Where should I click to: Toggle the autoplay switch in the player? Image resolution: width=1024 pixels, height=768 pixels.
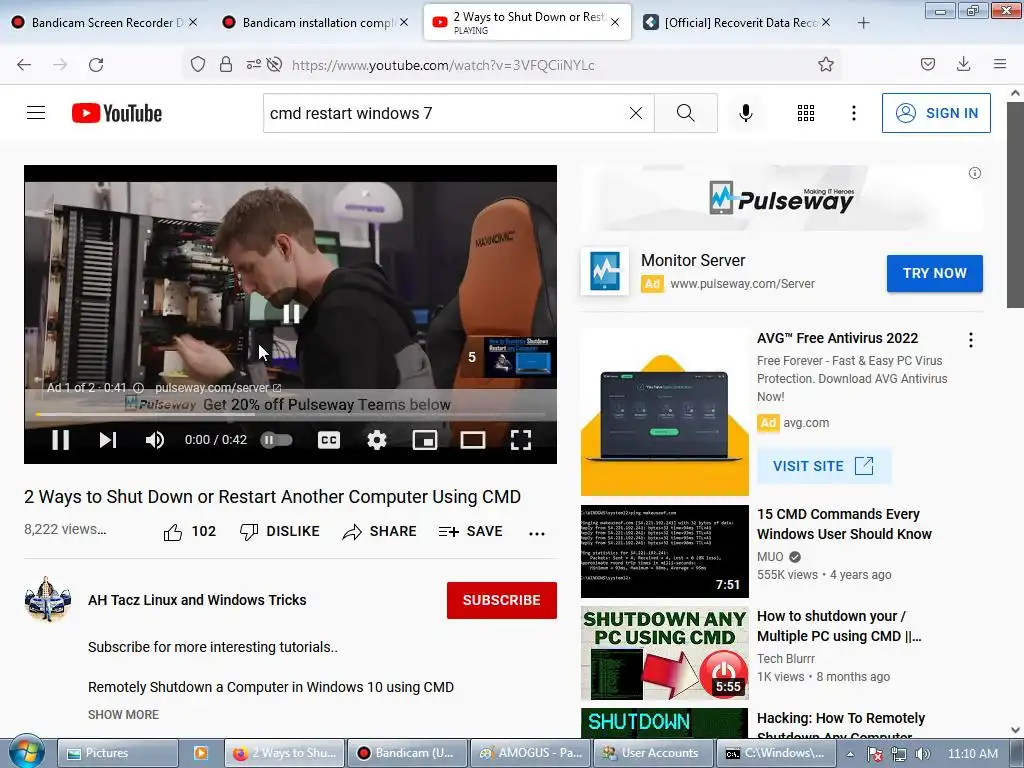click(276, 440)
